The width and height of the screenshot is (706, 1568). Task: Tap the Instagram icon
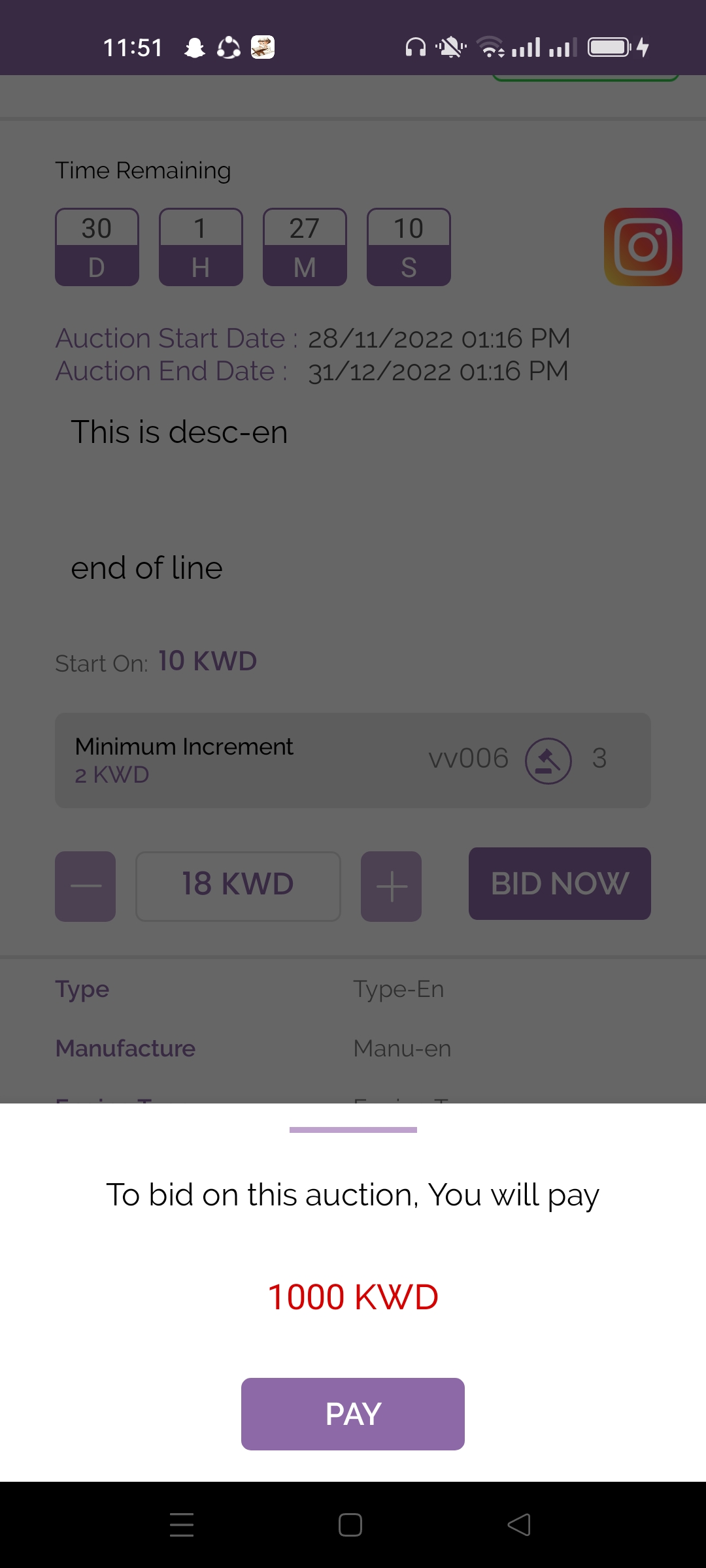click(x=643, y=247)
